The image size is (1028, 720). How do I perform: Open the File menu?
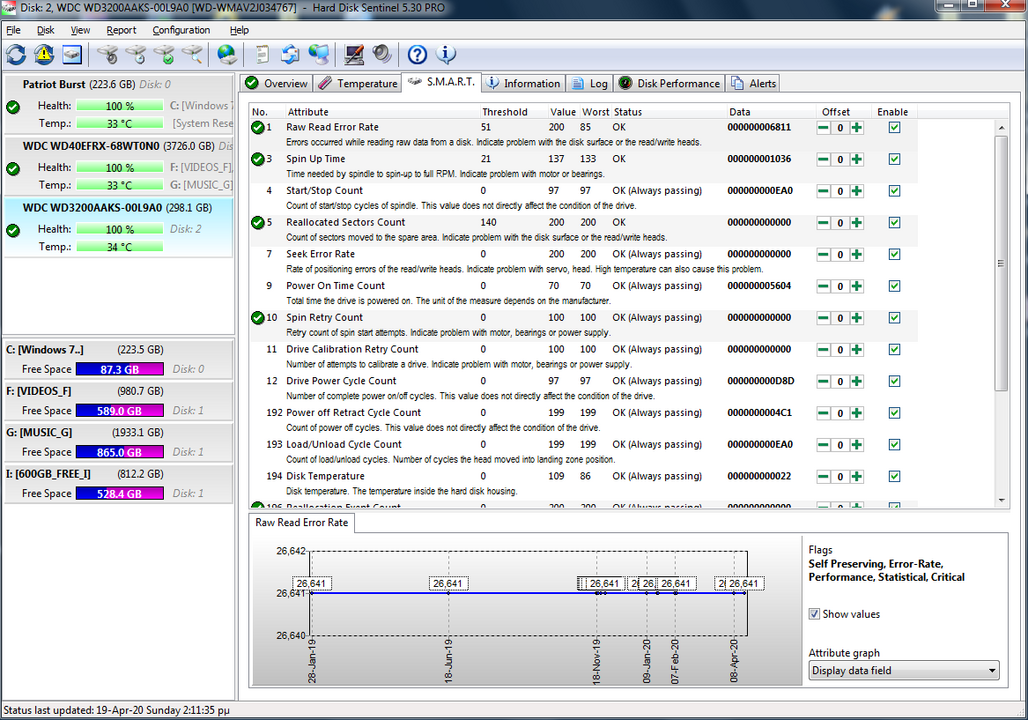click(x=13, y=30)
